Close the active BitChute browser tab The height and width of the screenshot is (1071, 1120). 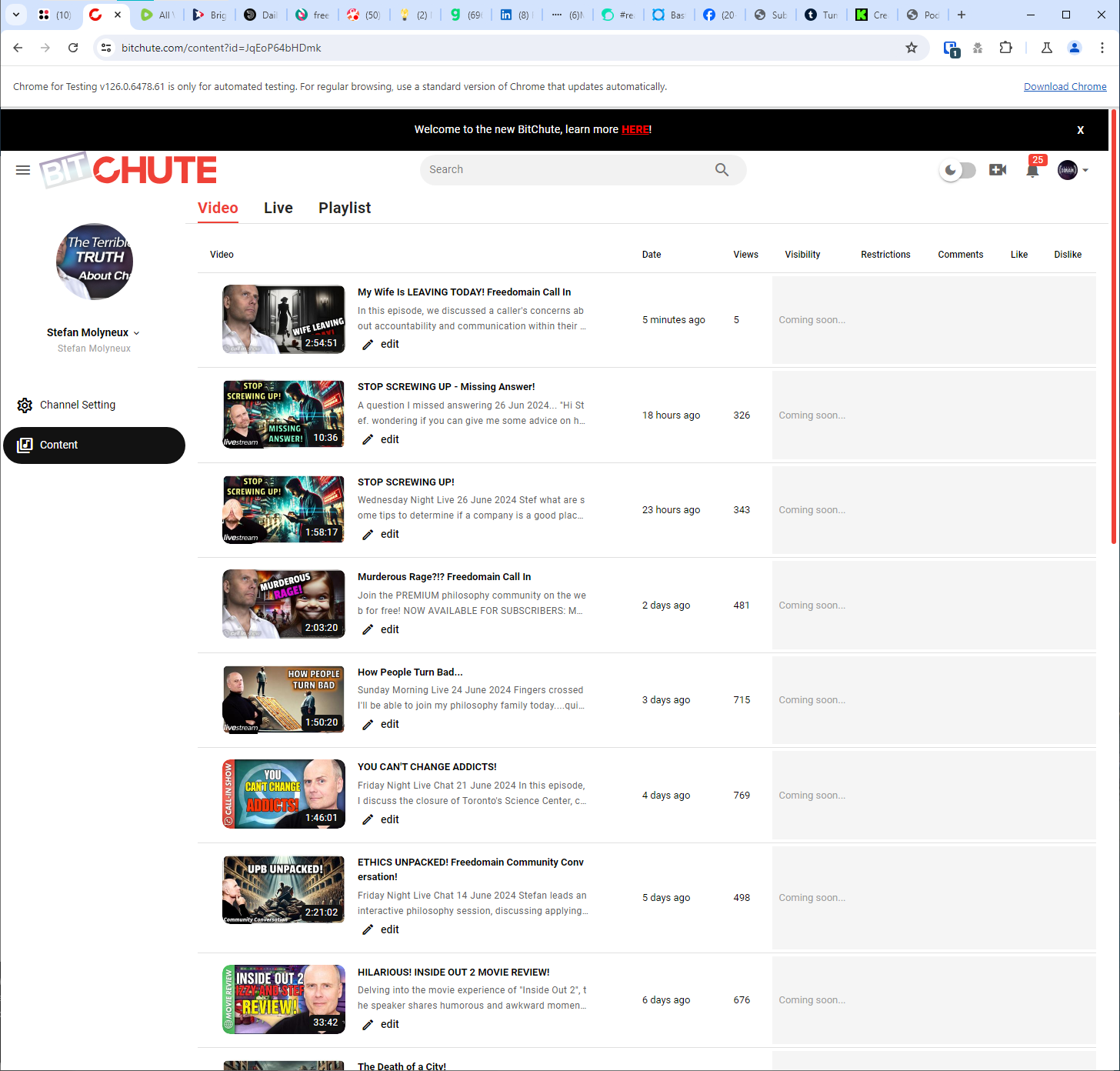(x=118, y=15)
